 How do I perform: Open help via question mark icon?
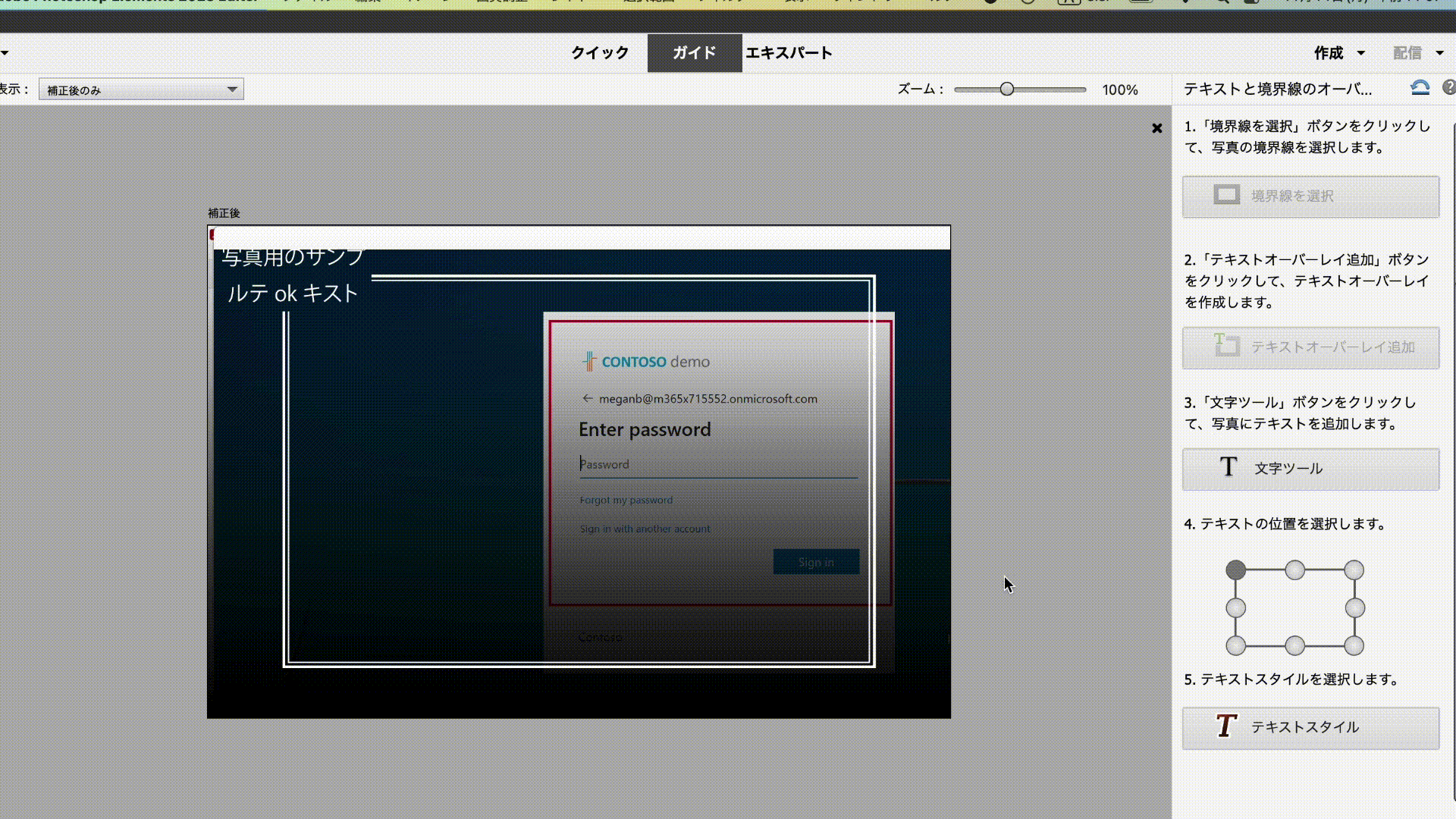(1448, 88)
